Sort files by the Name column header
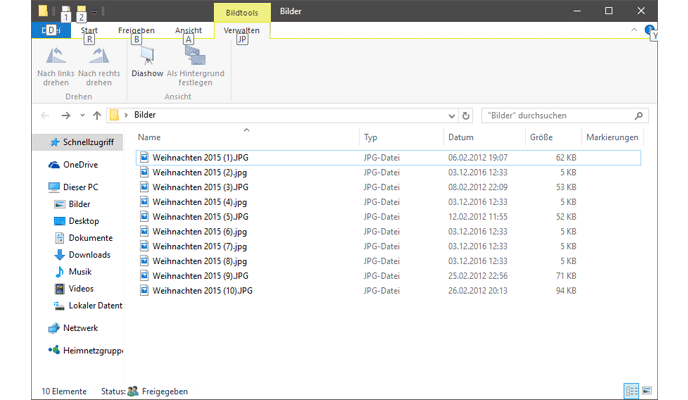Image resolution: width=688 pixels, height=400 pixels. [x=149, y=137]
